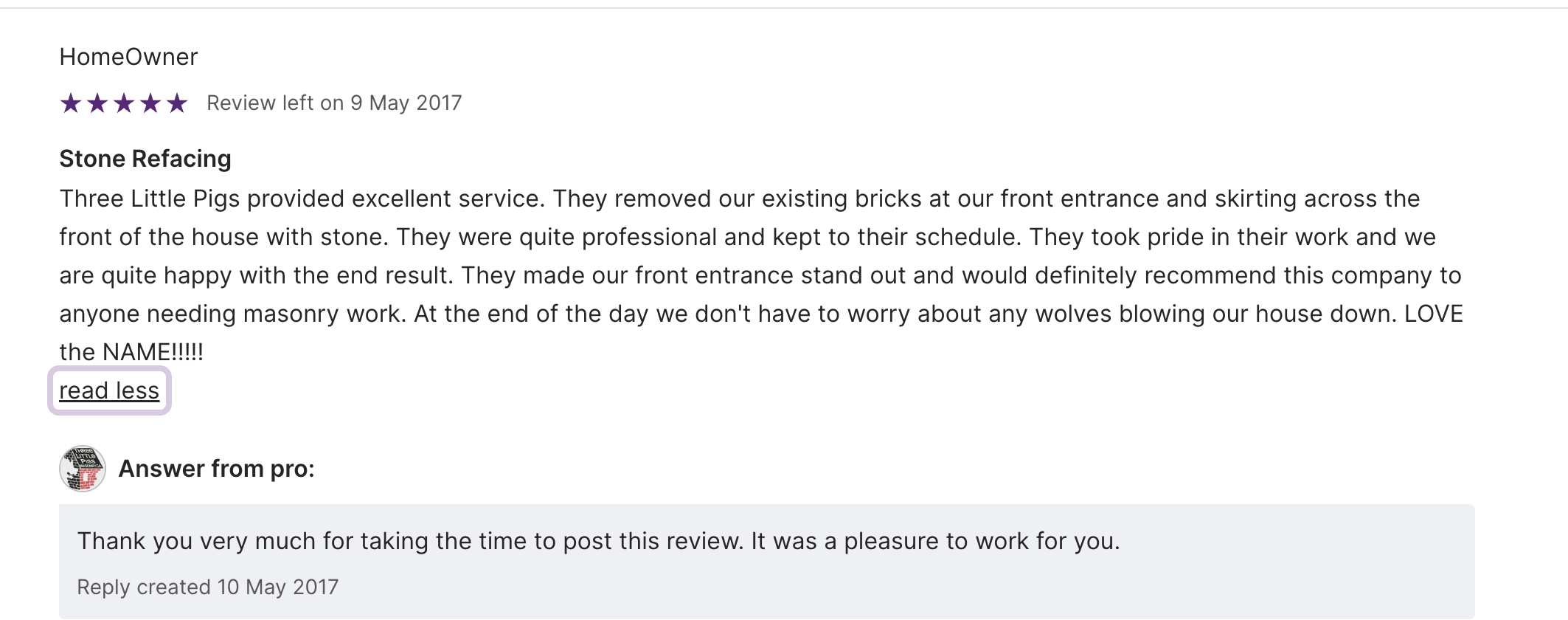Click the words 'Three Little Pigs' in review
Screen dimensions: 1568x620
[150, 199]
